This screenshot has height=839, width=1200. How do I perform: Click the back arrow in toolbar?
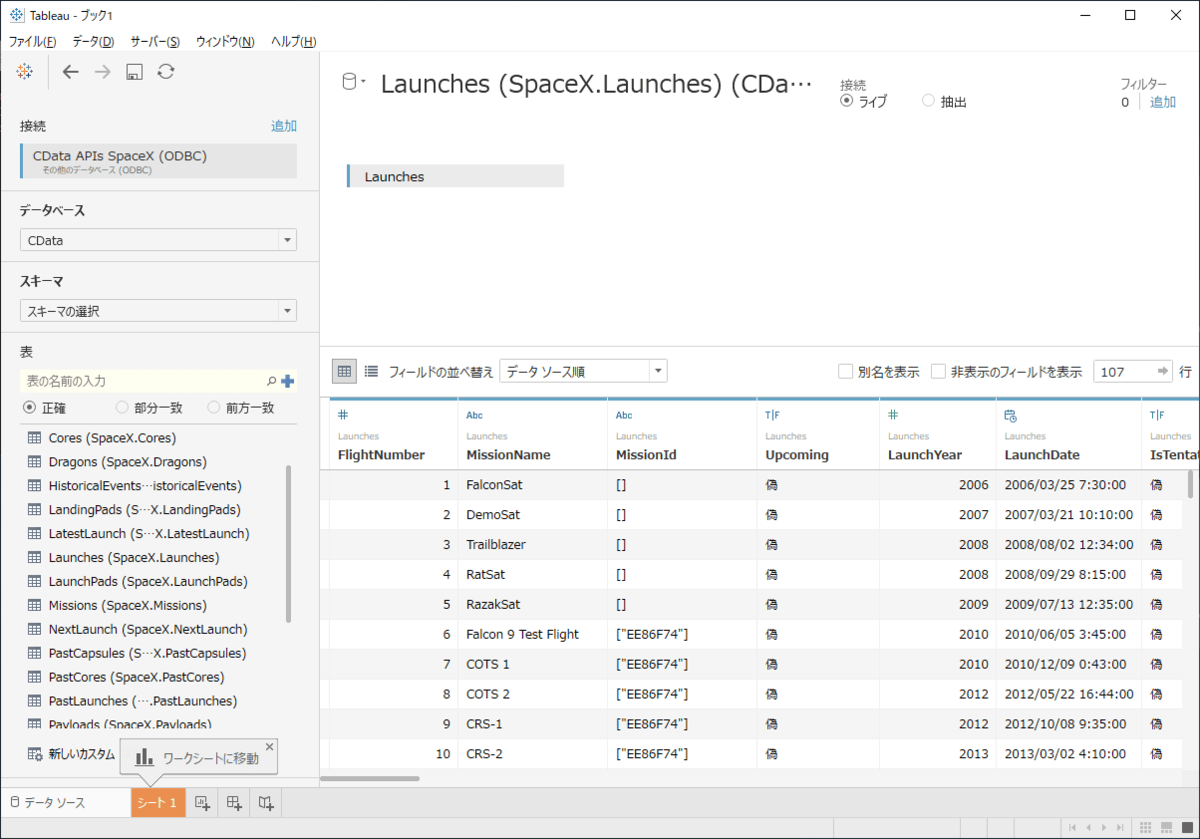click(70, 71)
